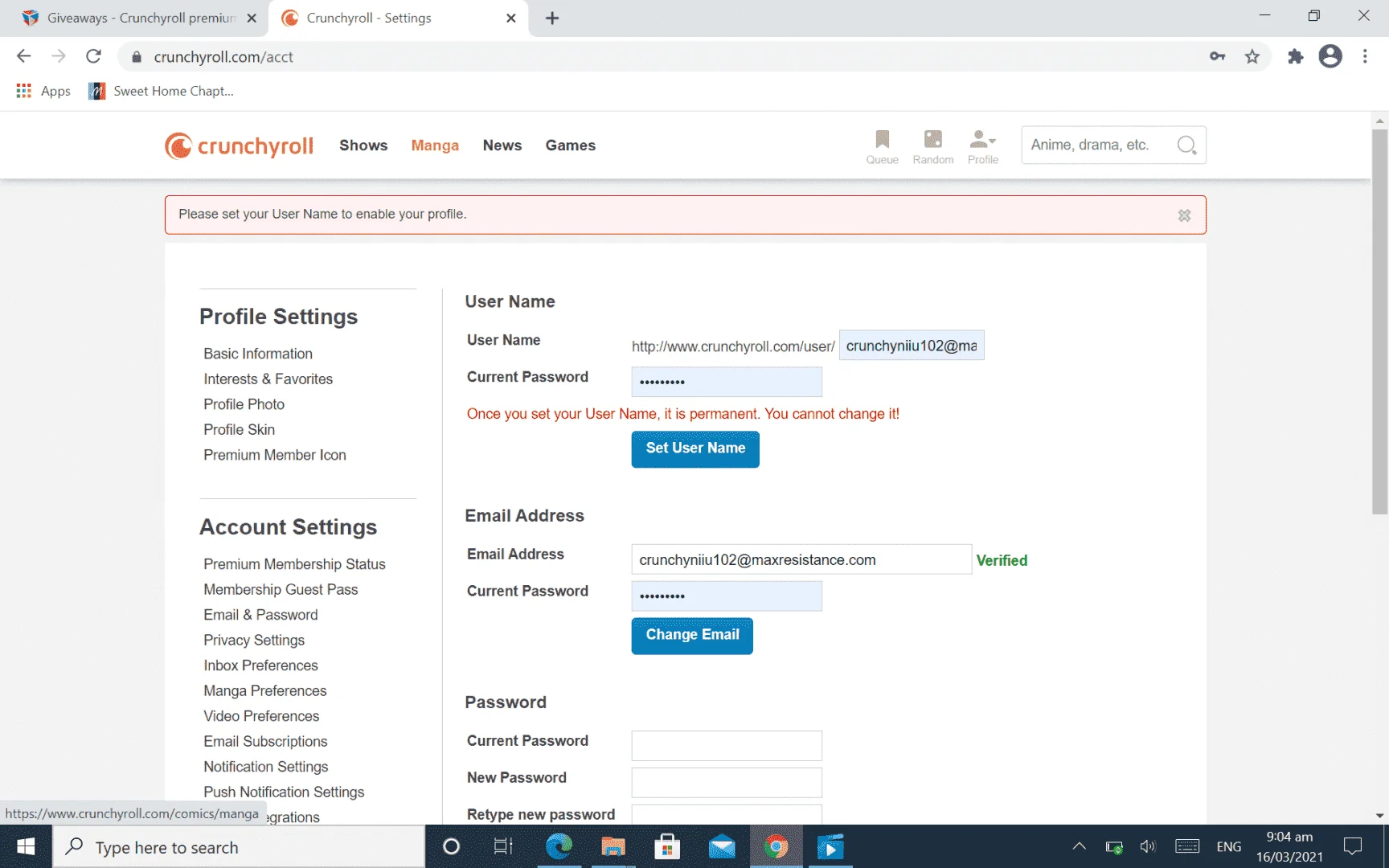Image resolution: width=1389 pixels, height=868 pixels.
Task: Open the Queue bookmark icon
Action: click(x=882, y=146)
